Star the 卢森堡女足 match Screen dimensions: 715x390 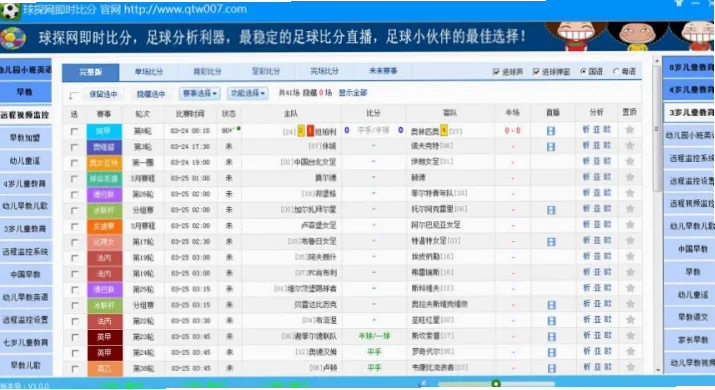[630, 225]
